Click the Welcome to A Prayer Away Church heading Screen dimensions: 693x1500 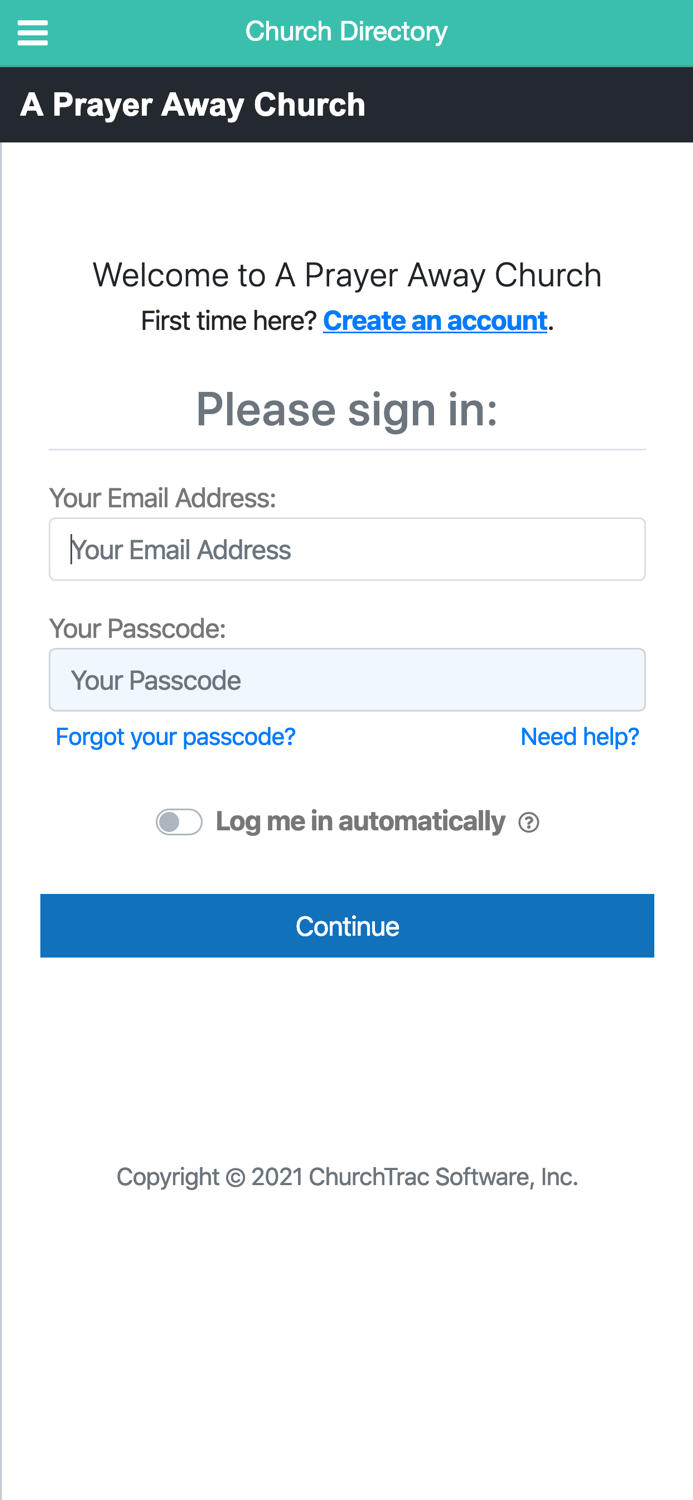347,273
